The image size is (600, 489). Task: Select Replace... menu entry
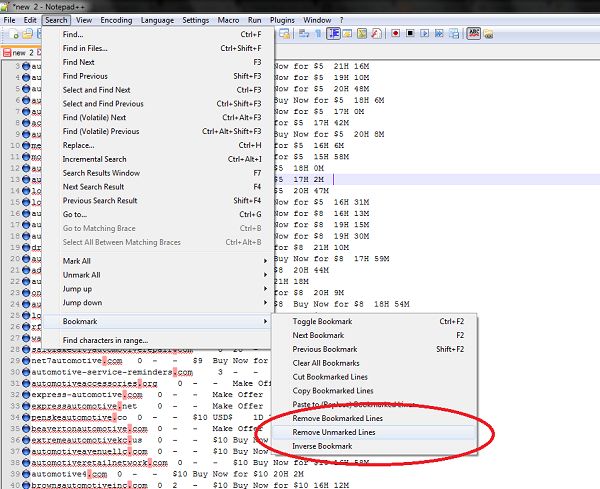(x=158, y=145)
